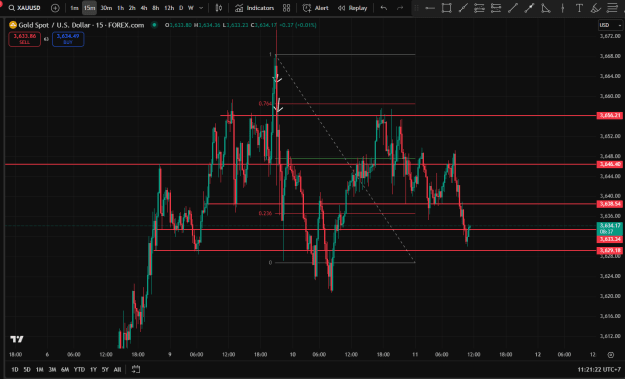
Task: Select the triangle pattern tool
Action: [546, 8]
